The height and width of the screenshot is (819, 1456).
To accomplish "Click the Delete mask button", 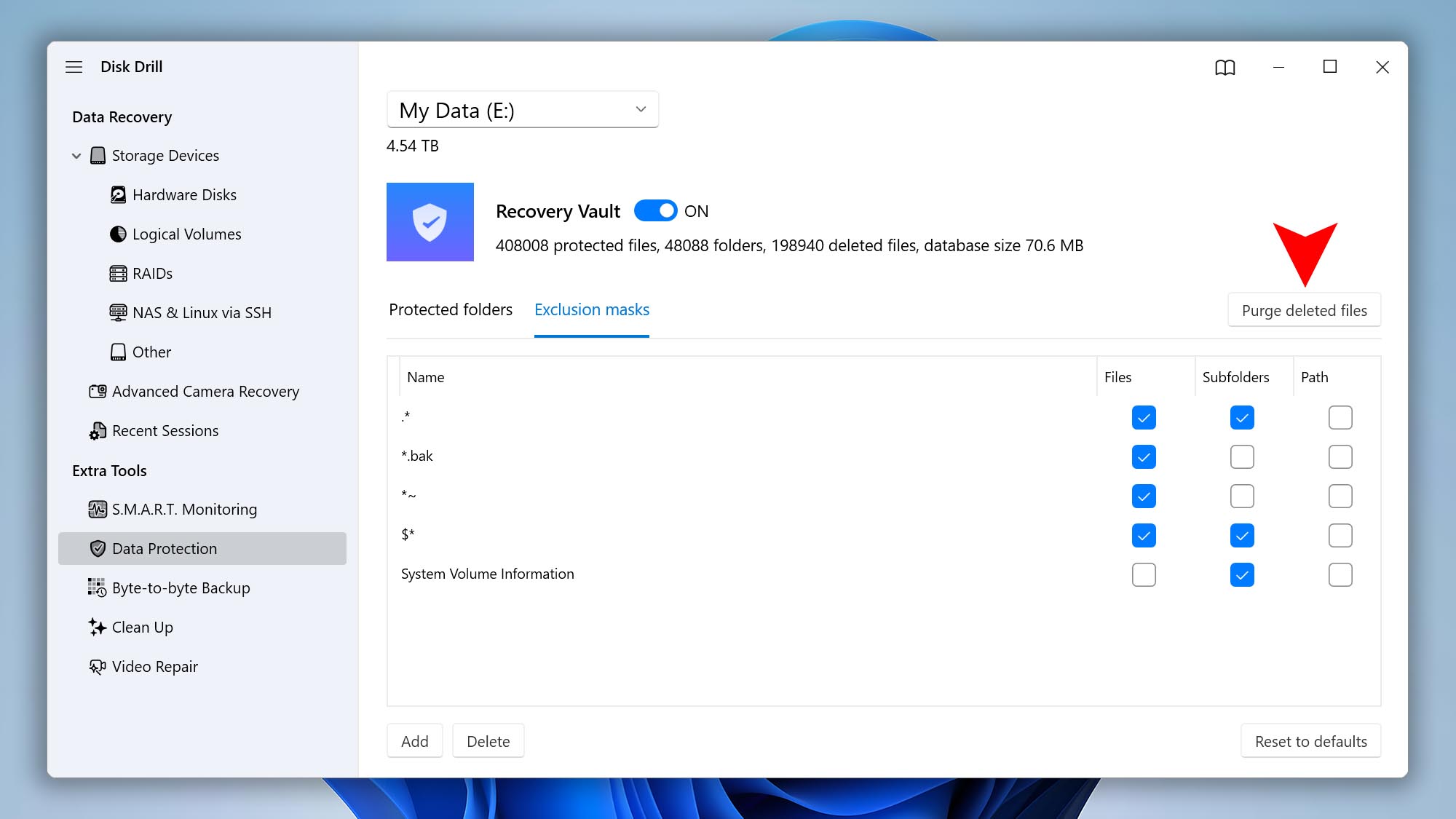I will [488, 741].
